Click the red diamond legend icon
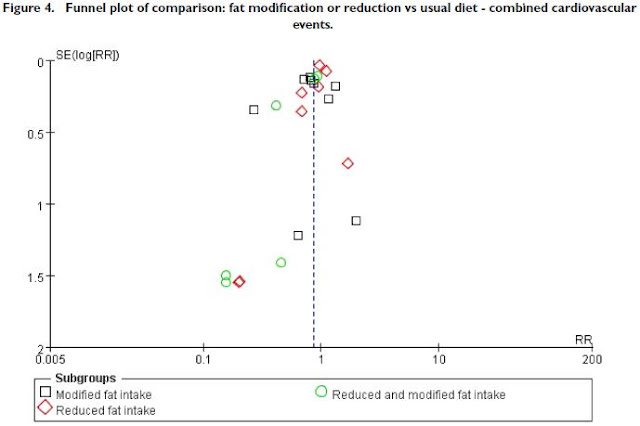The image size is (640, 426). click(x=45, y=407)
